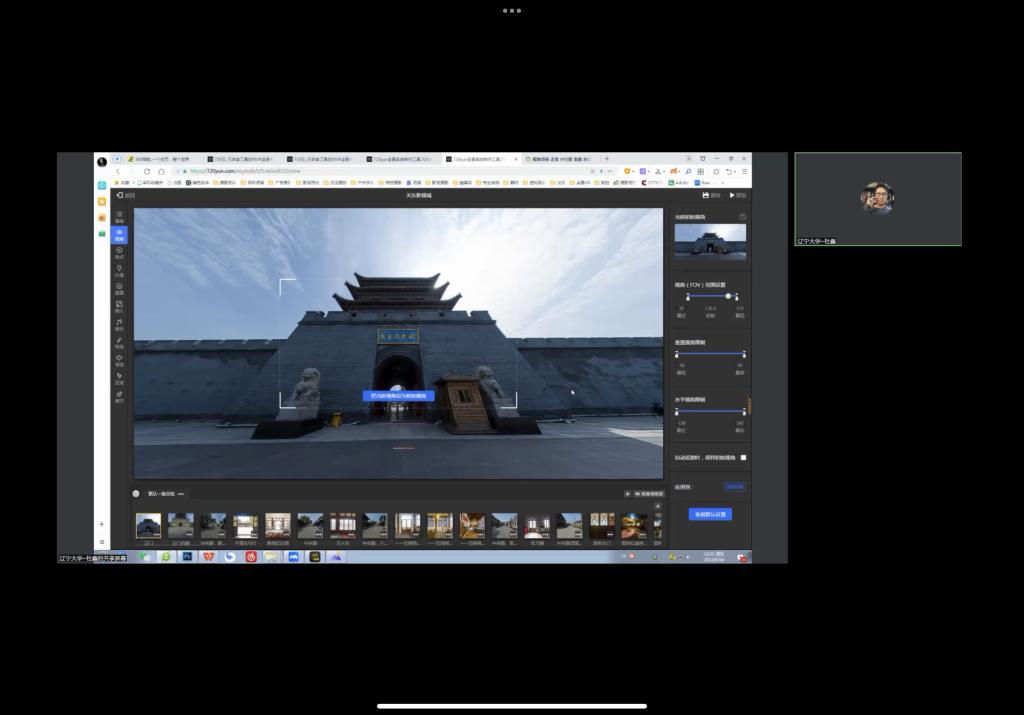Viewport: 1024px width, 715px height.
Task: Click the Save icon in top bar
Action: click(x=706, y=195)
